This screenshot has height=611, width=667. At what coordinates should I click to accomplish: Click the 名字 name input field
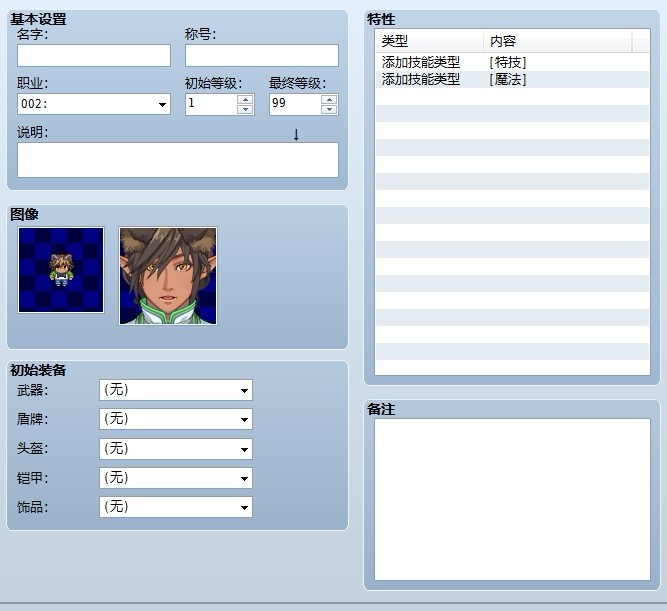coord(94,55)
